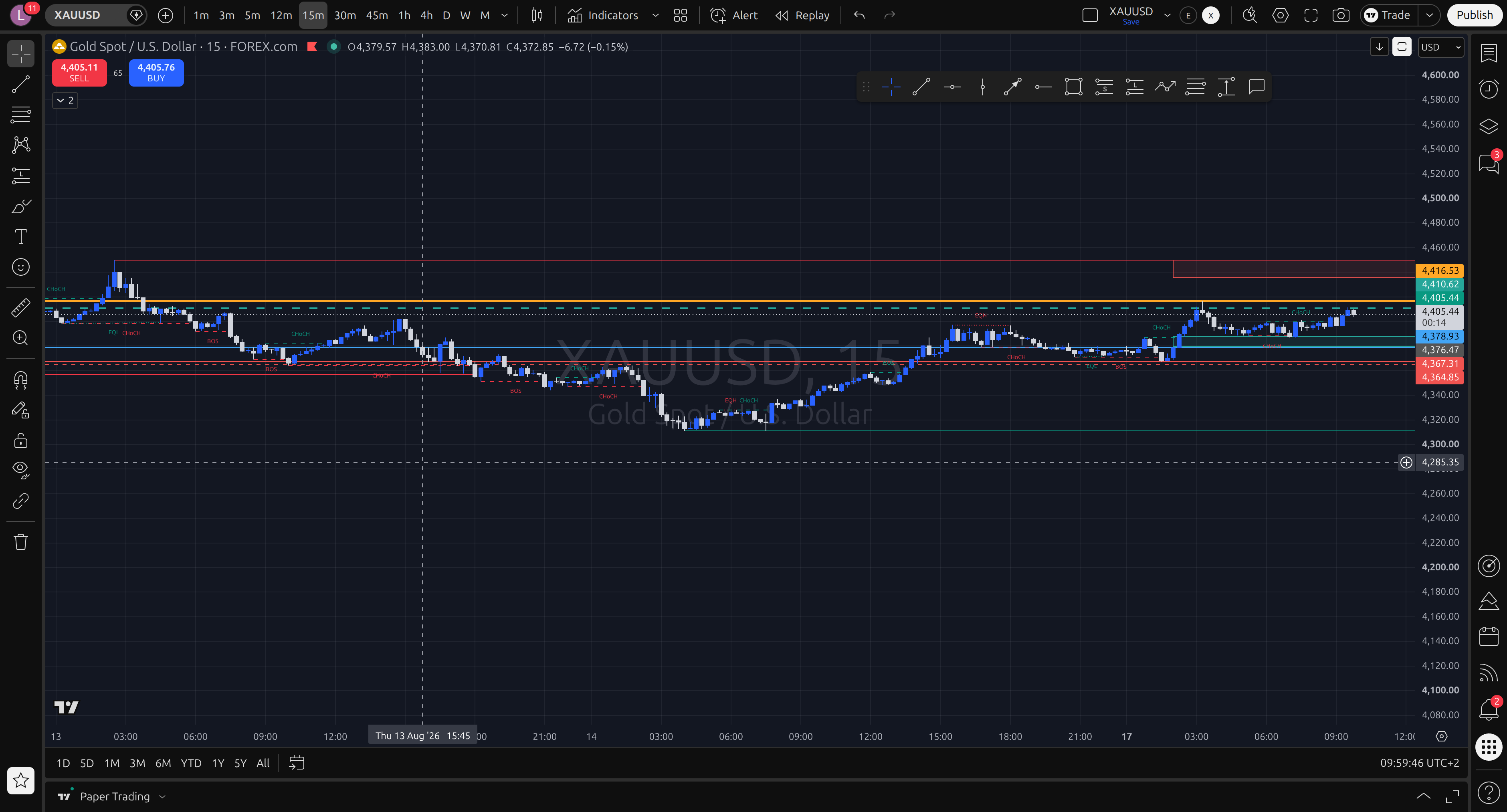Toggle auto-fit price scale button
1507x812 pixels.
(1402, 47)
